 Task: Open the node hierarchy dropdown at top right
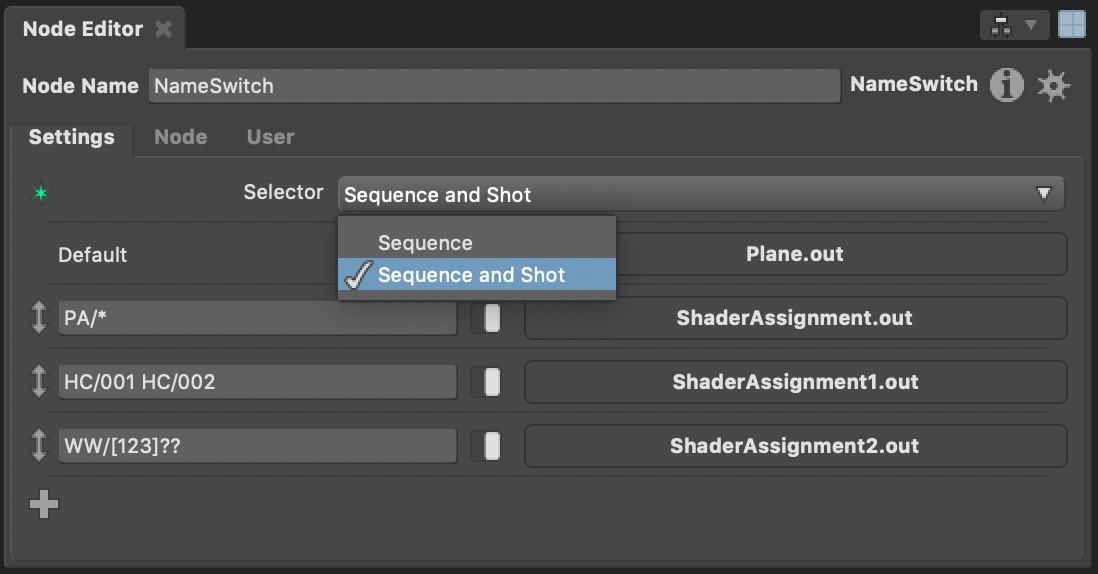pyautogui.click(x=1014, y=27)
